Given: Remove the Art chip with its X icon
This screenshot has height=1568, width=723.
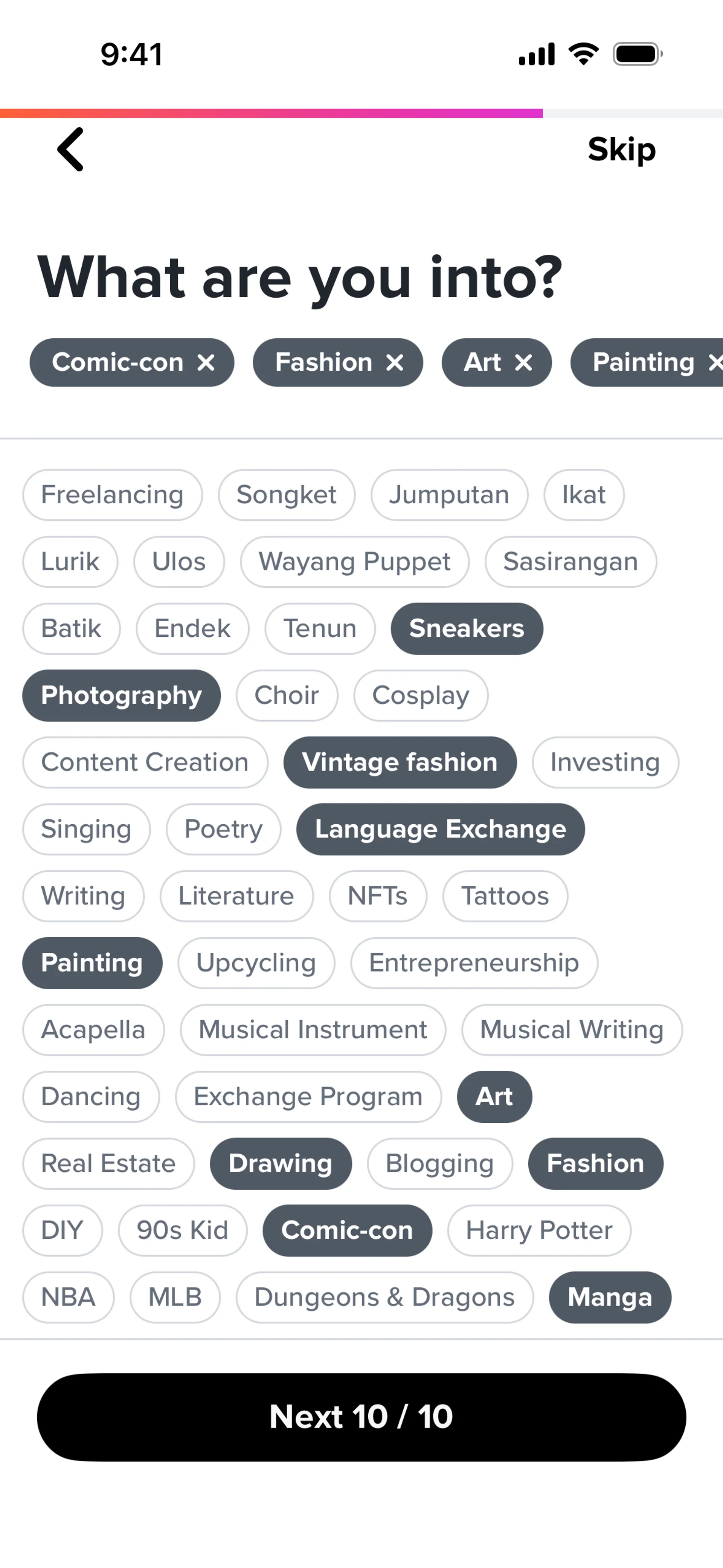Looking at the screenshot, I should (523, 363).
